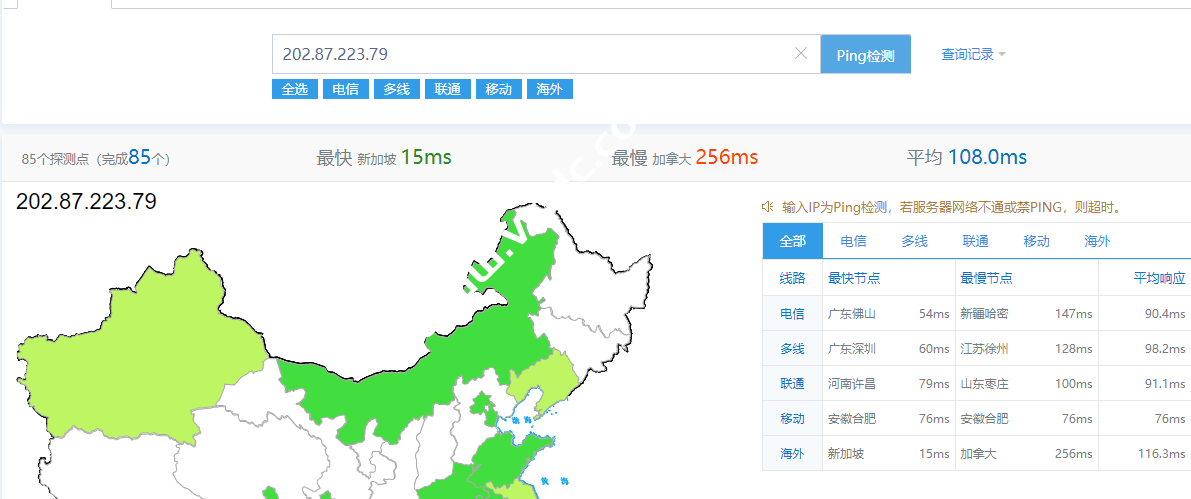Toggle the 联通 filter tag below the search box

click(448, 89)
